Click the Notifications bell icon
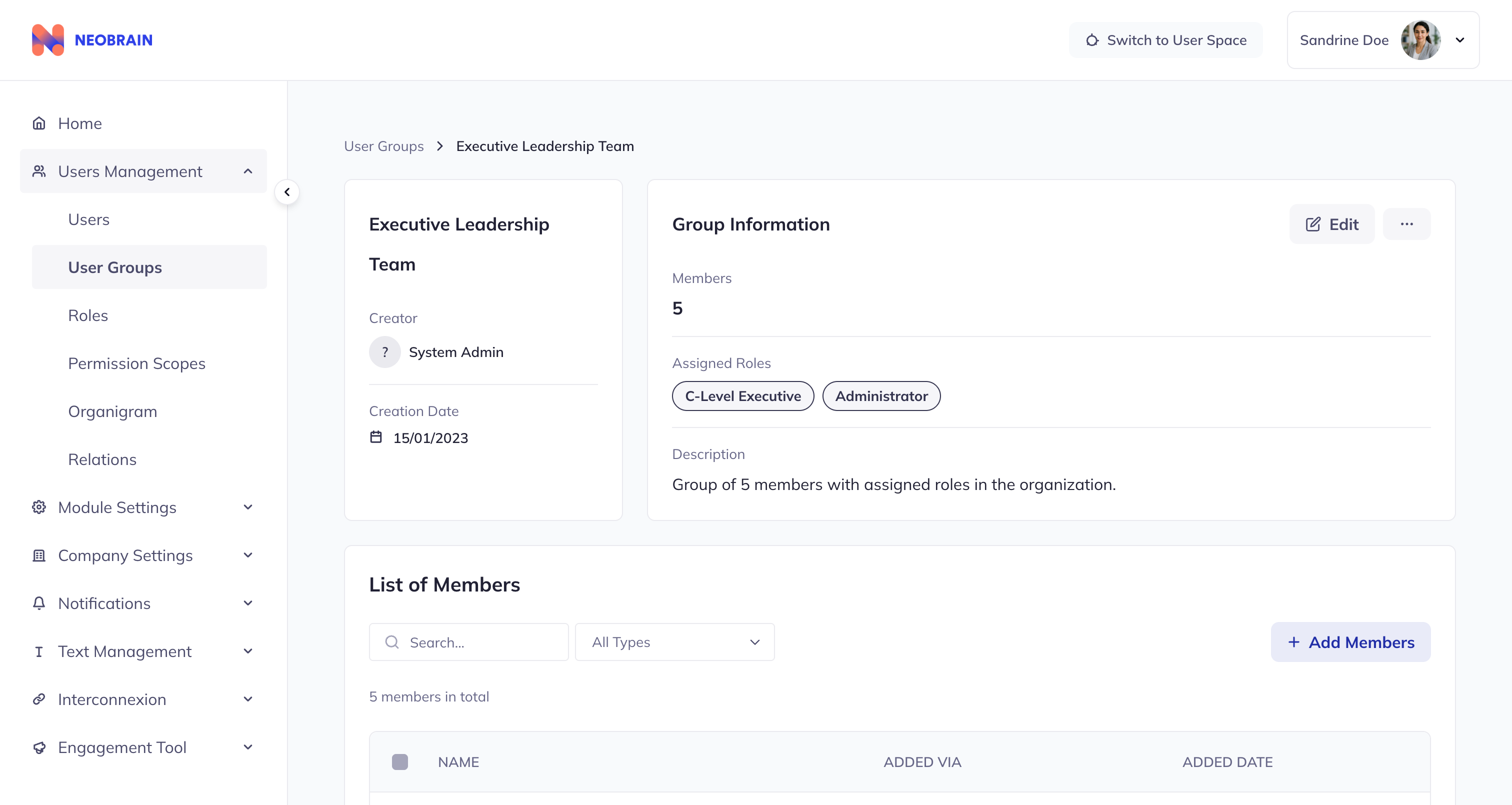This screenshot has height=805, width=1512. (x=38, y=603)
